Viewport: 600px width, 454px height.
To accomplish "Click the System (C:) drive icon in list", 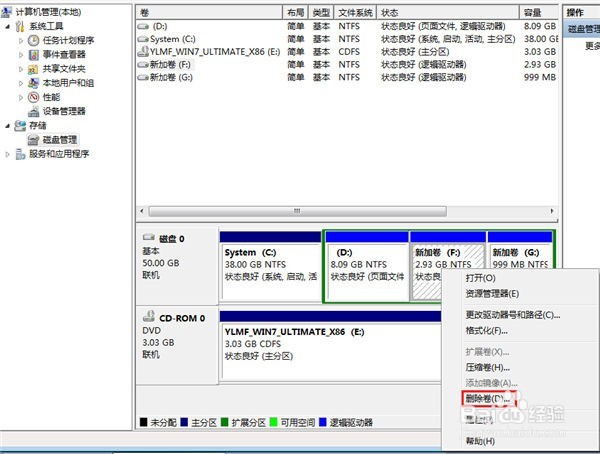I will click(x=143, y=39).
